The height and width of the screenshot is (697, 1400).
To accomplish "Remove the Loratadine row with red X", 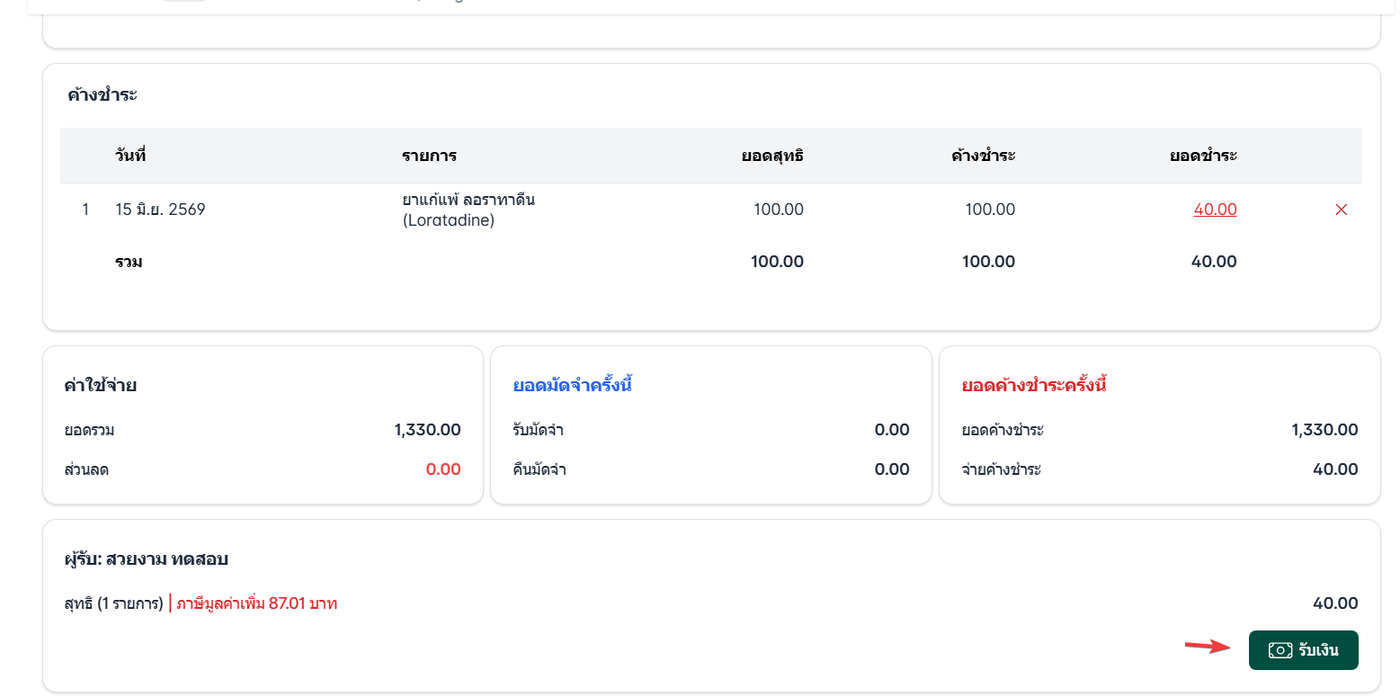I will pos(1342,210).
